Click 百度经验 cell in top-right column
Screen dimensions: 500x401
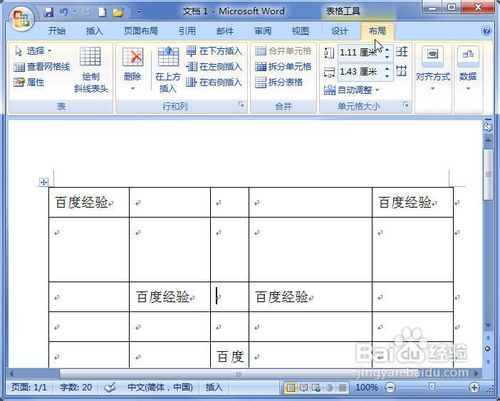click(405, 202)
